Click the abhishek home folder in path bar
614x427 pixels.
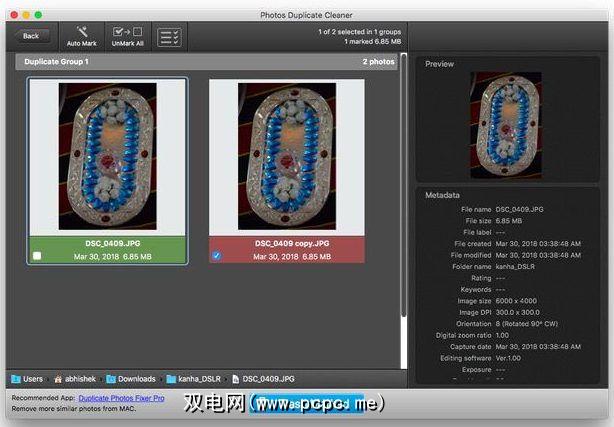[x=75, y=379]
